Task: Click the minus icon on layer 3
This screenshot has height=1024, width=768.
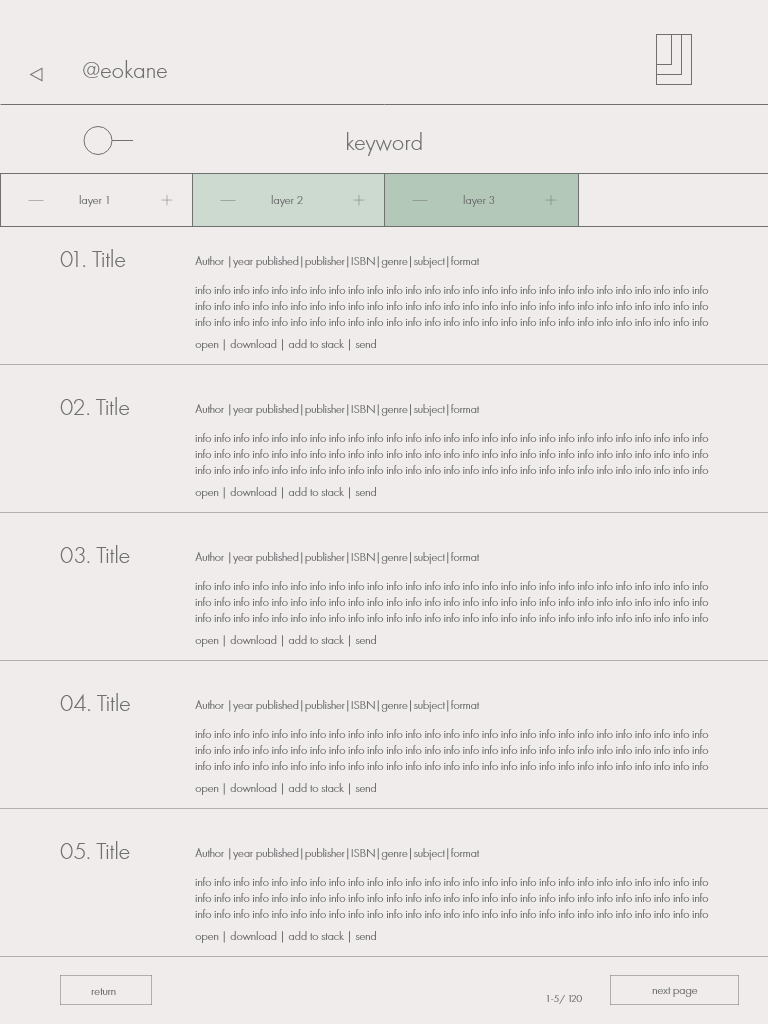Action: click(x=420, y=200)
